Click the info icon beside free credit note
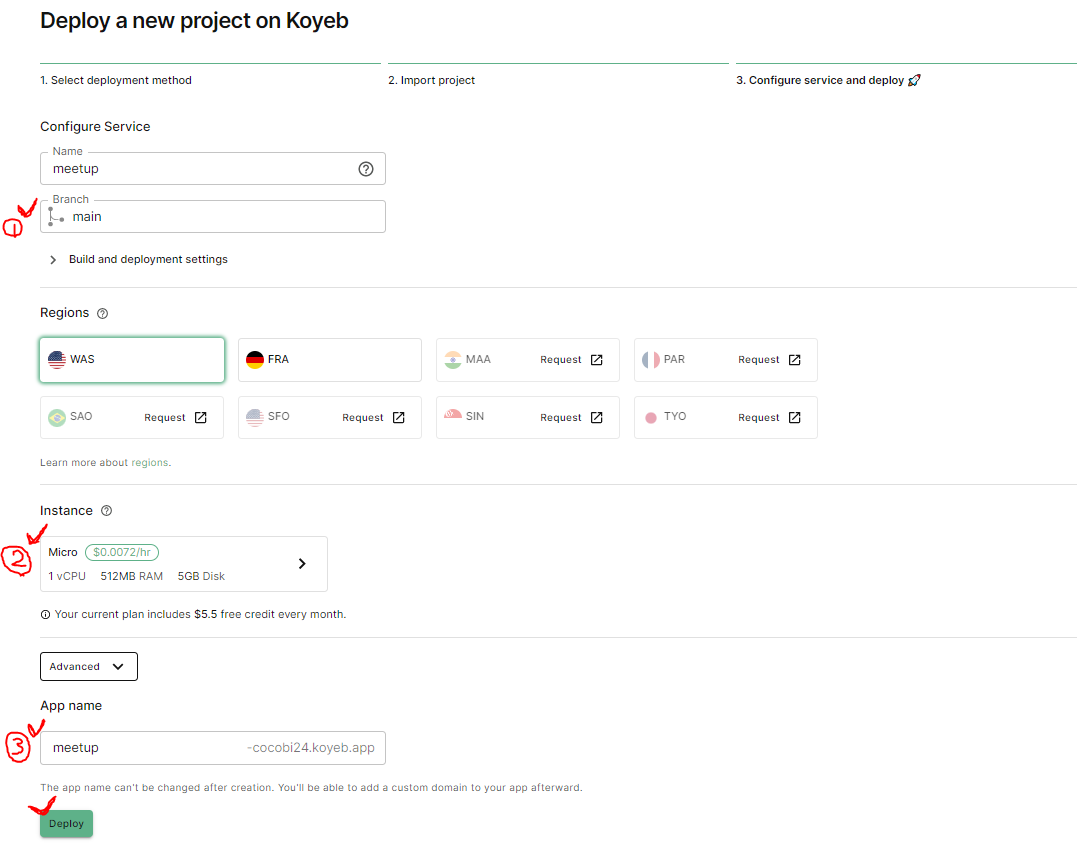 click(x=45, y=614)
